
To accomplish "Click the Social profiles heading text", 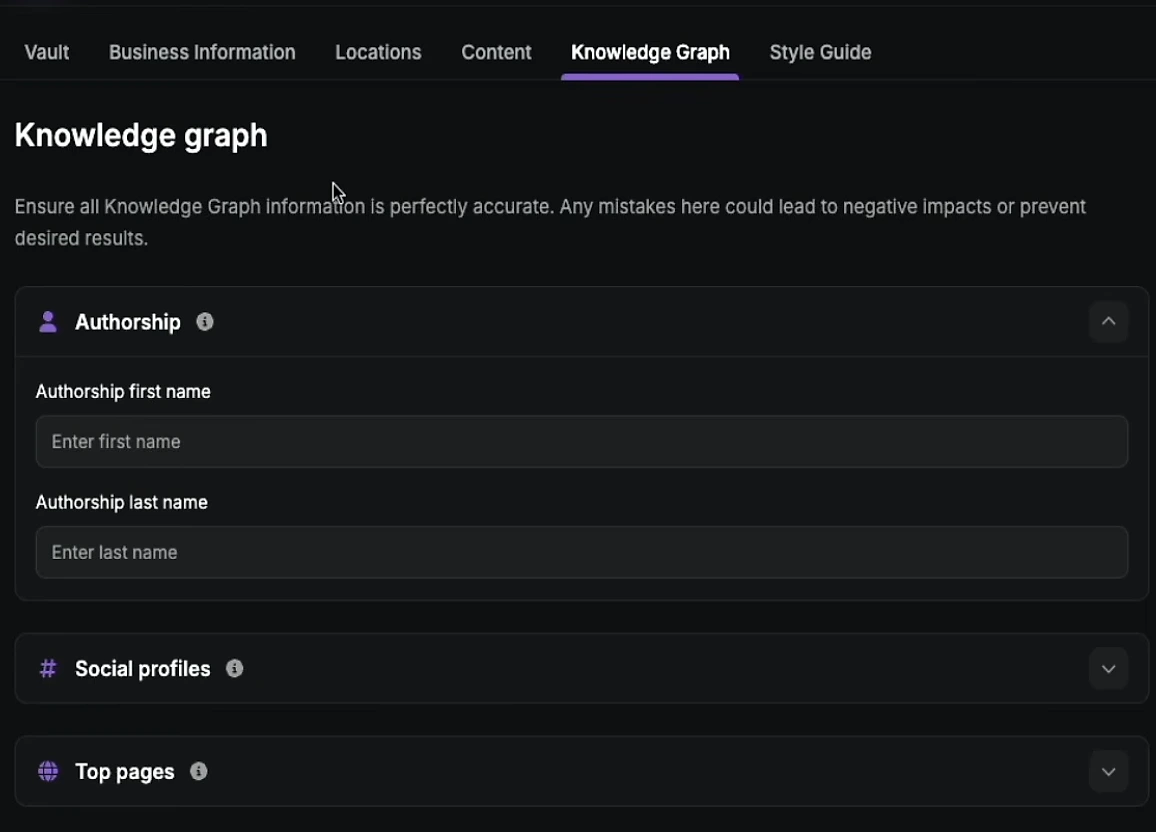I will click(142, 668).
